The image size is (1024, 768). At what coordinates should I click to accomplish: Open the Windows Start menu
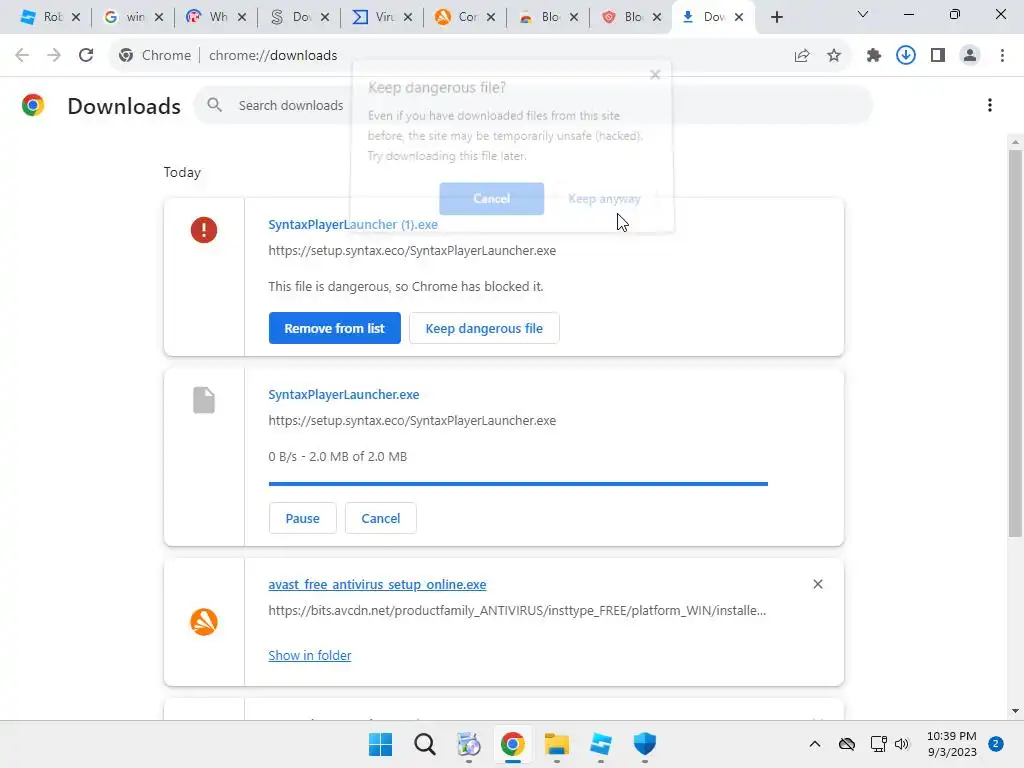point(381,744)
